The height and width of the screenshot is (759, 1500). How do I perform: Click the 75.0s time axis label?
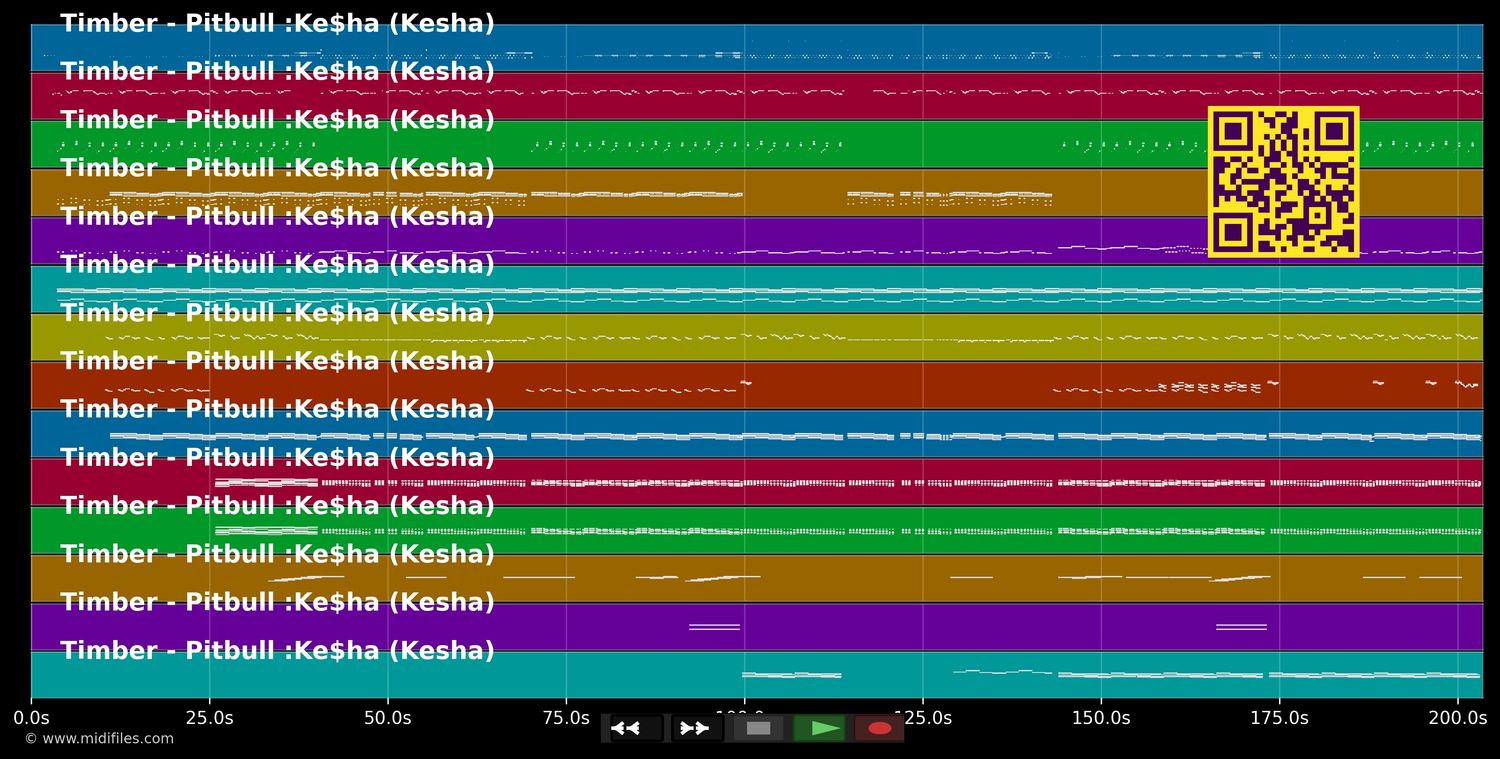[x=566, y=717]
